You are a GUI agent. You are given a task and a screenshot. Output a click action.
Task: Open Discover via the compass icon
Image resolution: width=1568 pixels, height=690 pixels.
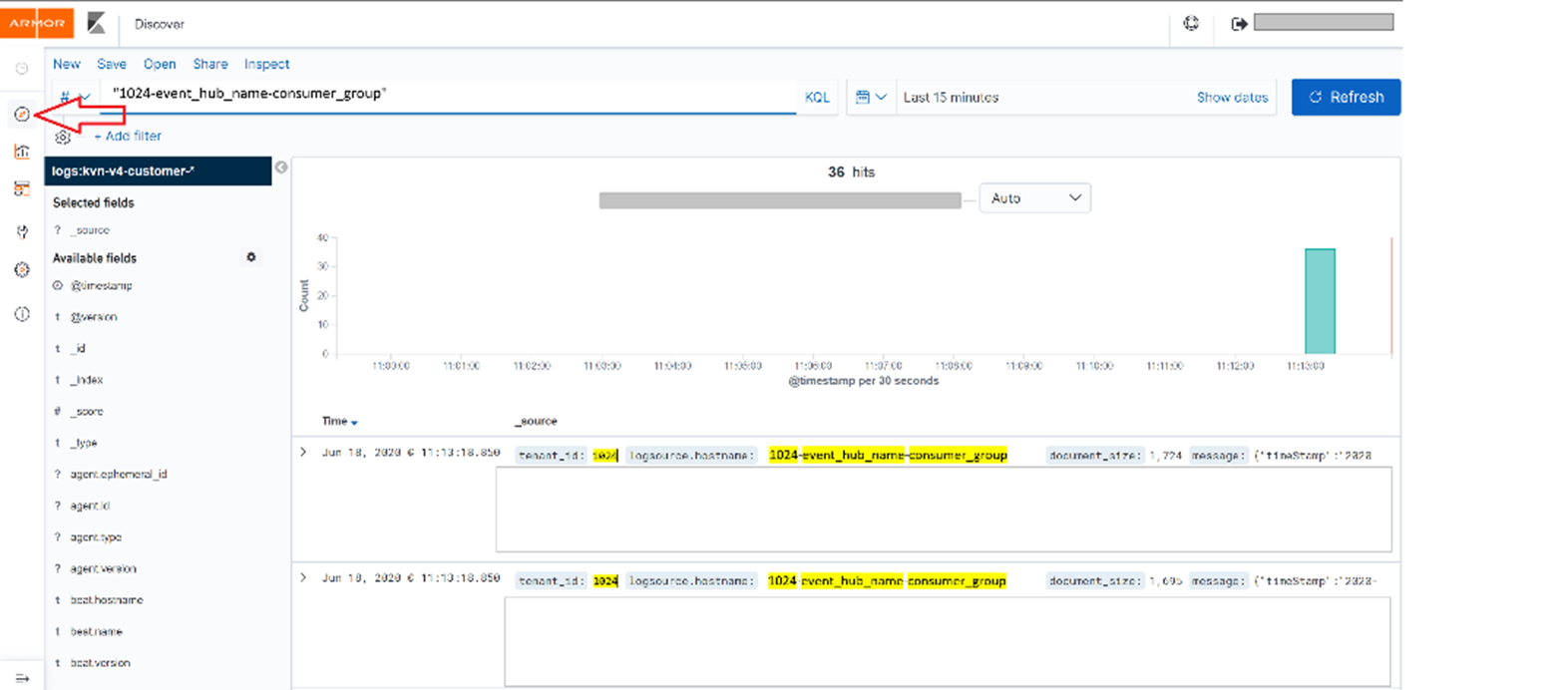tap(22, 115)
